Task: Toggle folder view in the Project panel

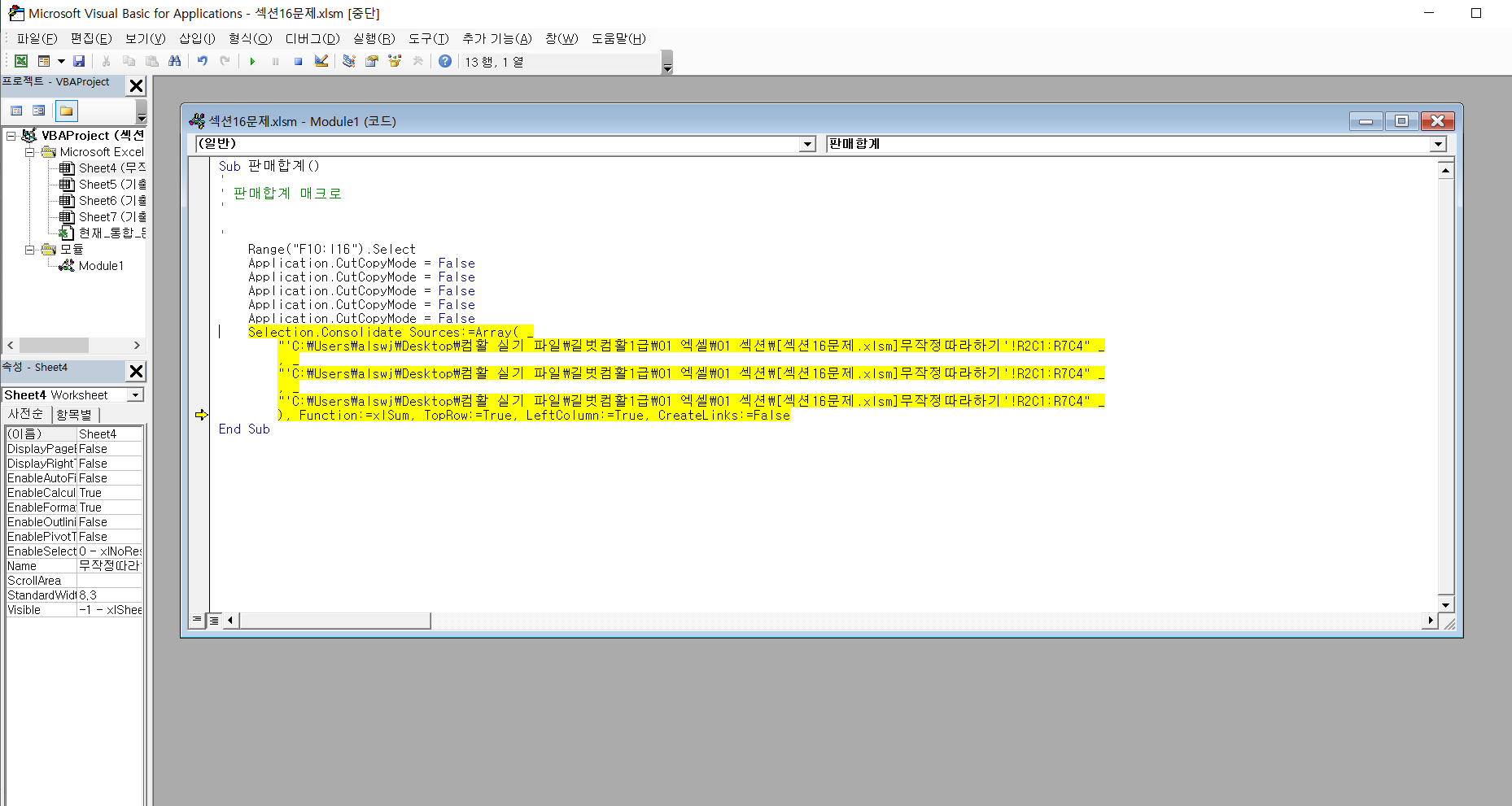Action: (67, 111)
